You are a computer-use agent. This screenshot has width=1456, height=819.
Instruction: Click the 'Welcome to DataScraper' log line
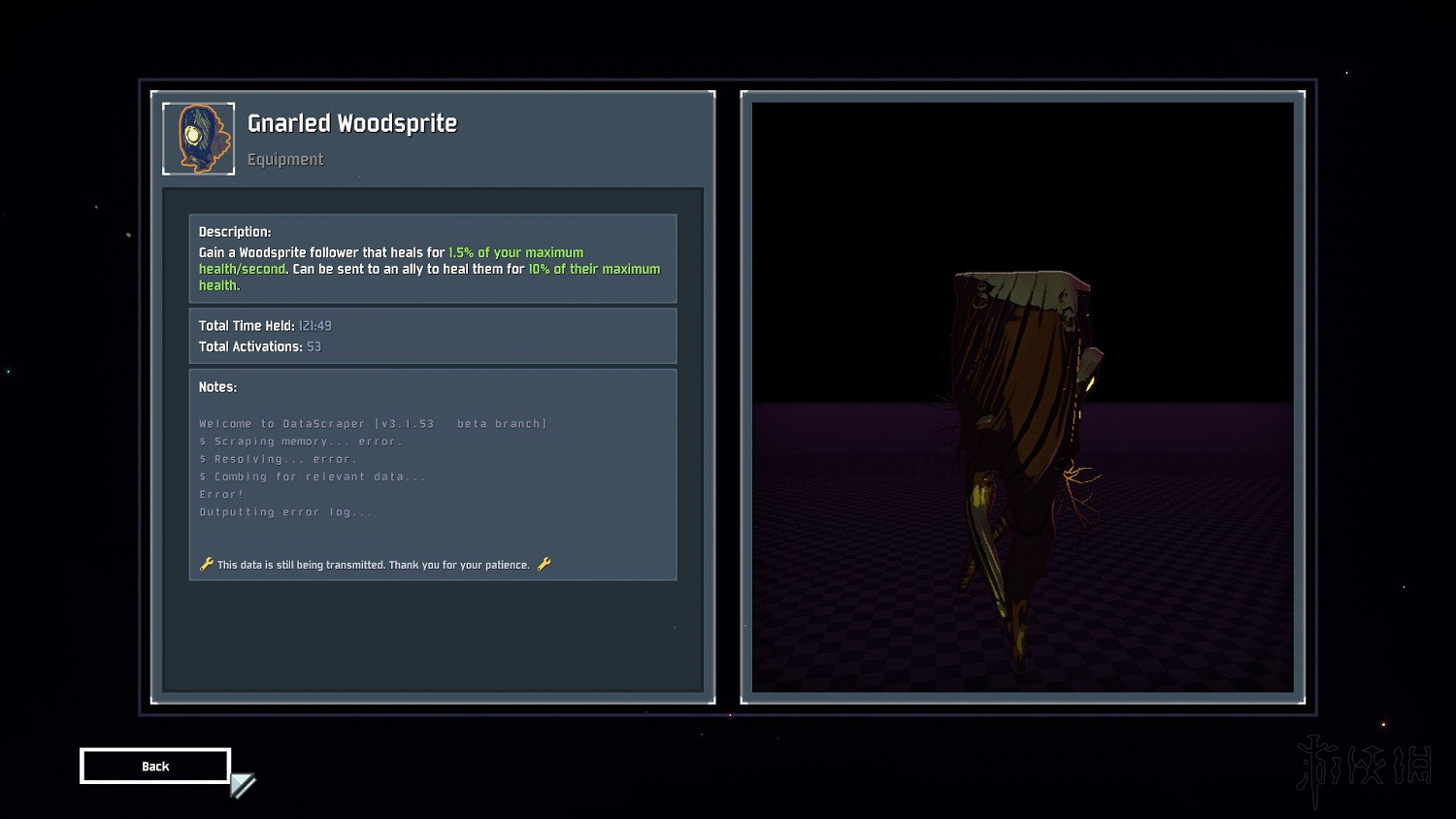373,424
